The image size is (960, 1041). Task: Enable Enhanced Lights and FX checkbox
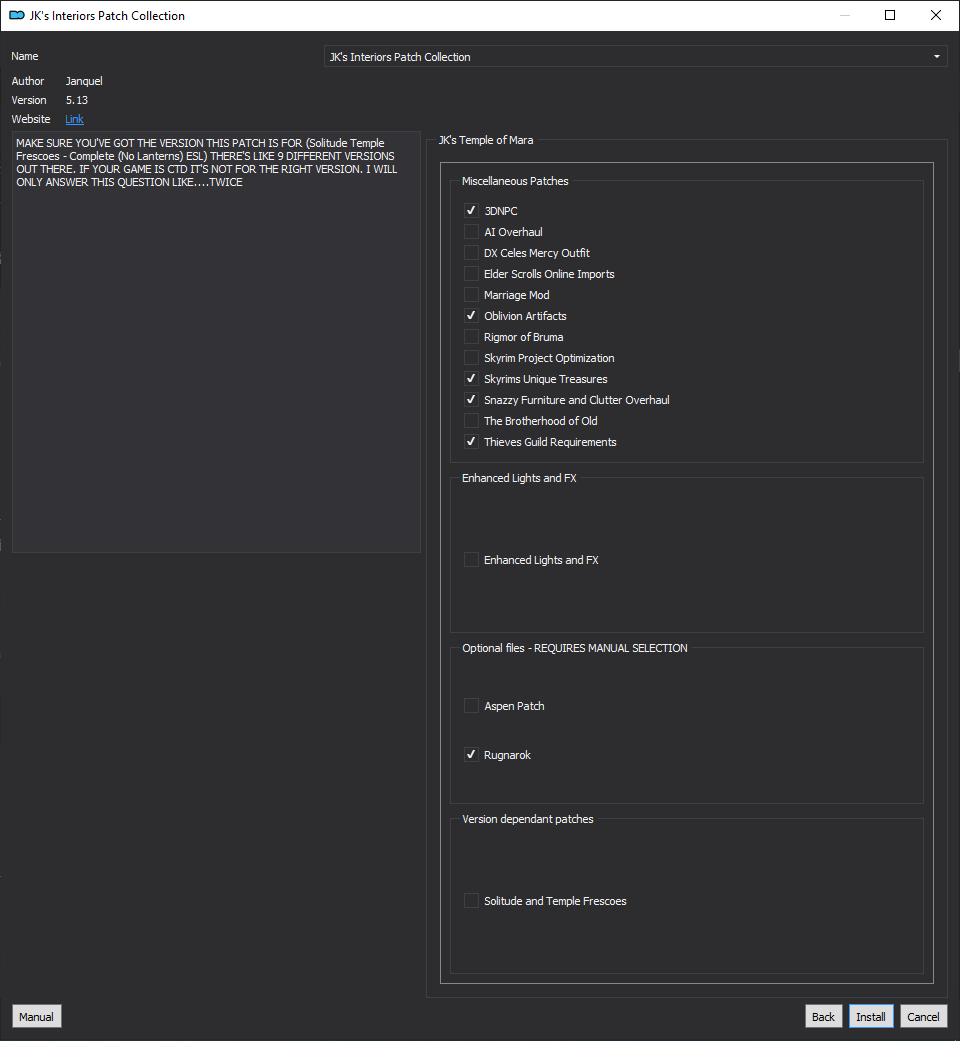(x=471, y=560)
